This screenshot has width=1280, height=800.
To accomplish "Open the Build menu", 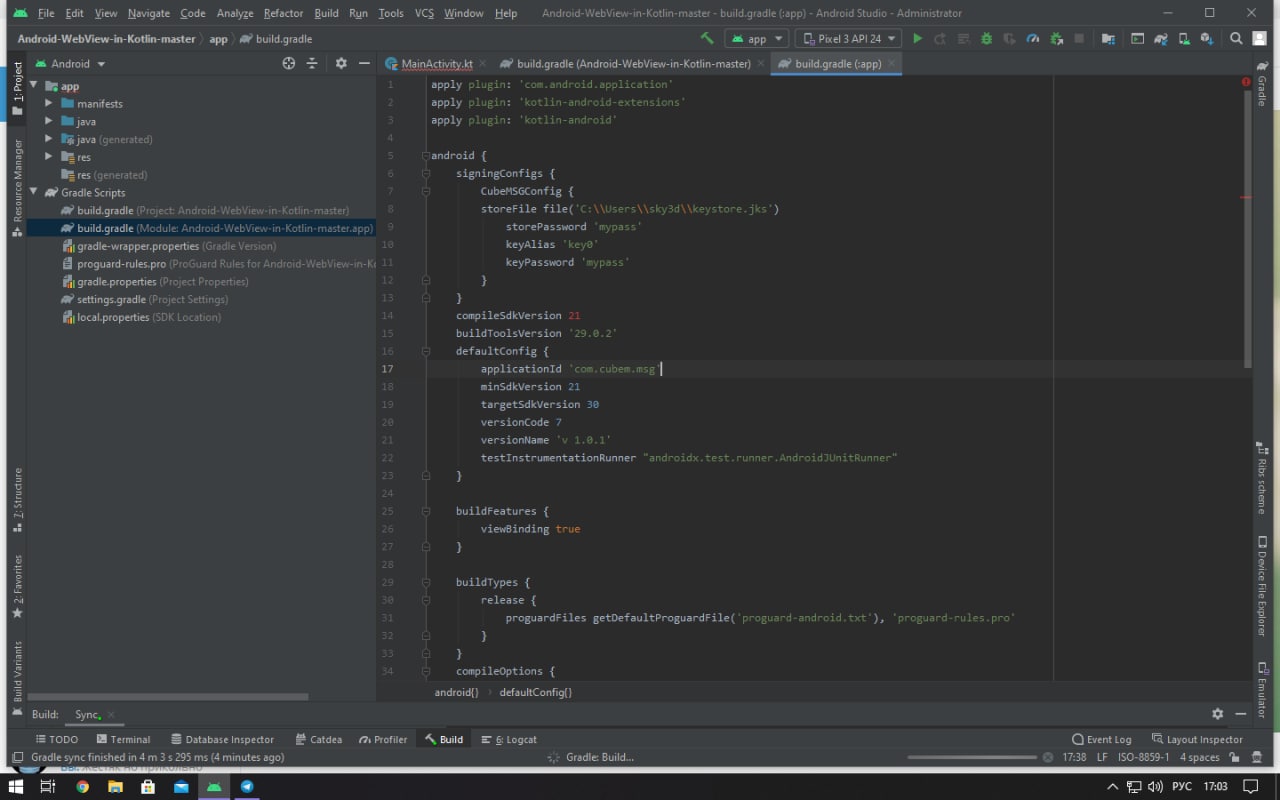I will 326,13.
